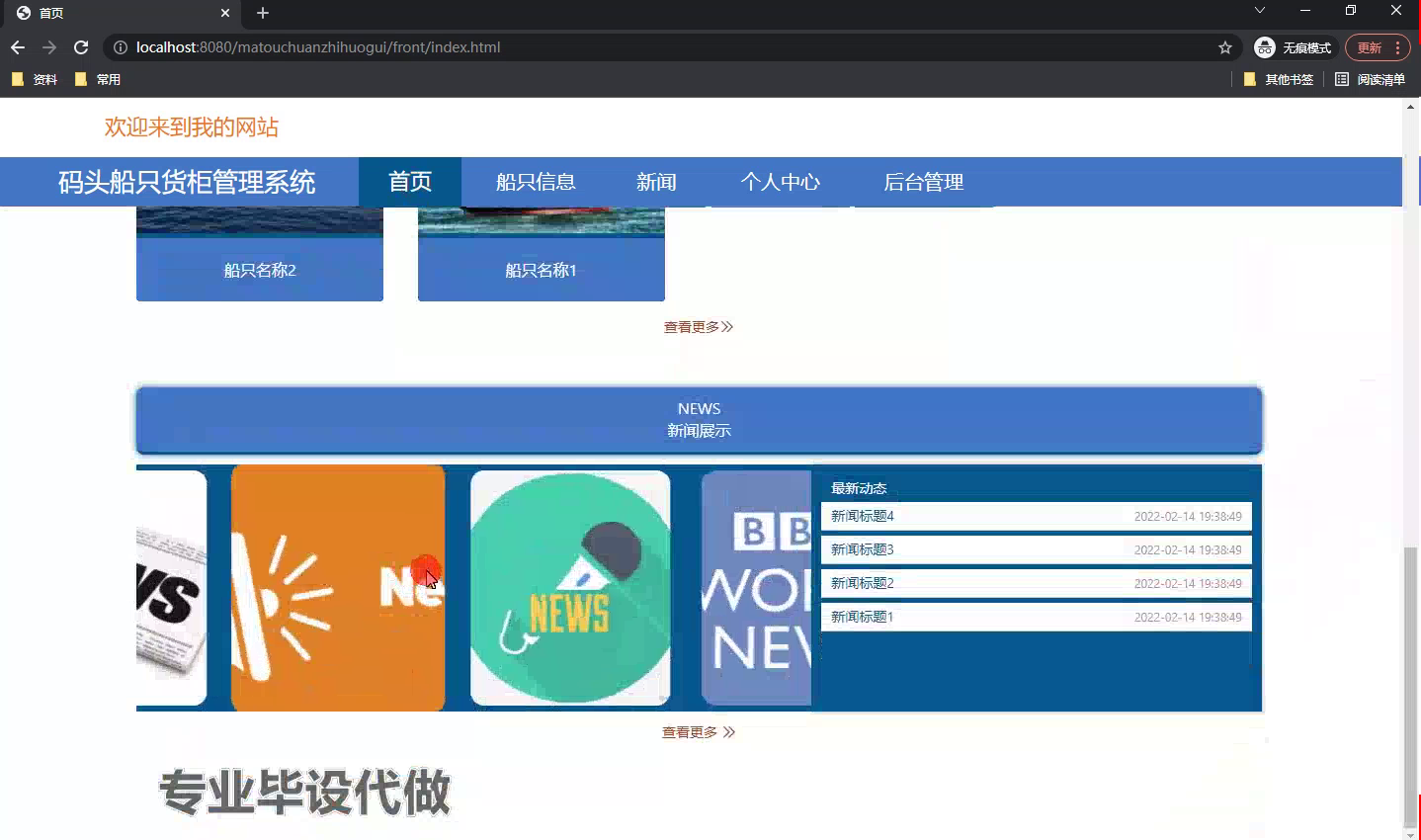Reload the page with the refresh icon
The width and height of the screenshot is (1421, 840).
click(81, 47)
